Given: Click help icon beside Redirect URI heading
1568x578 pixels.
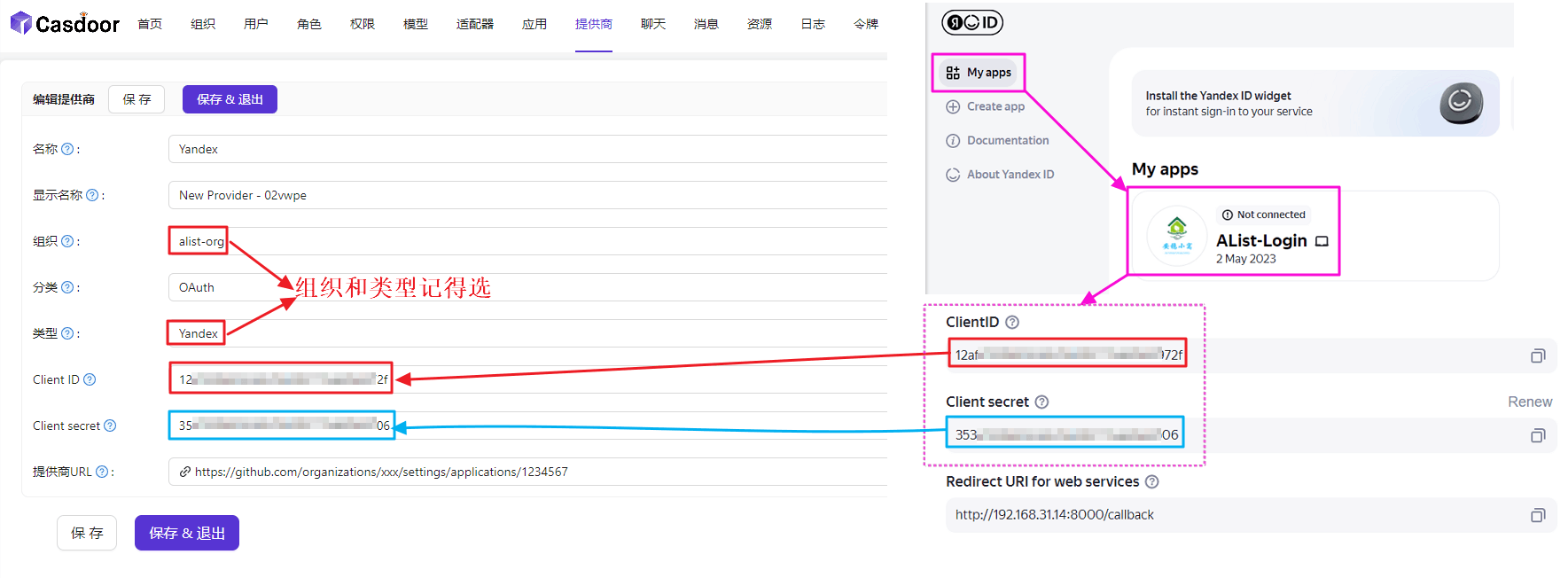Looking at the screenshot, I should tap(1151, 482).
